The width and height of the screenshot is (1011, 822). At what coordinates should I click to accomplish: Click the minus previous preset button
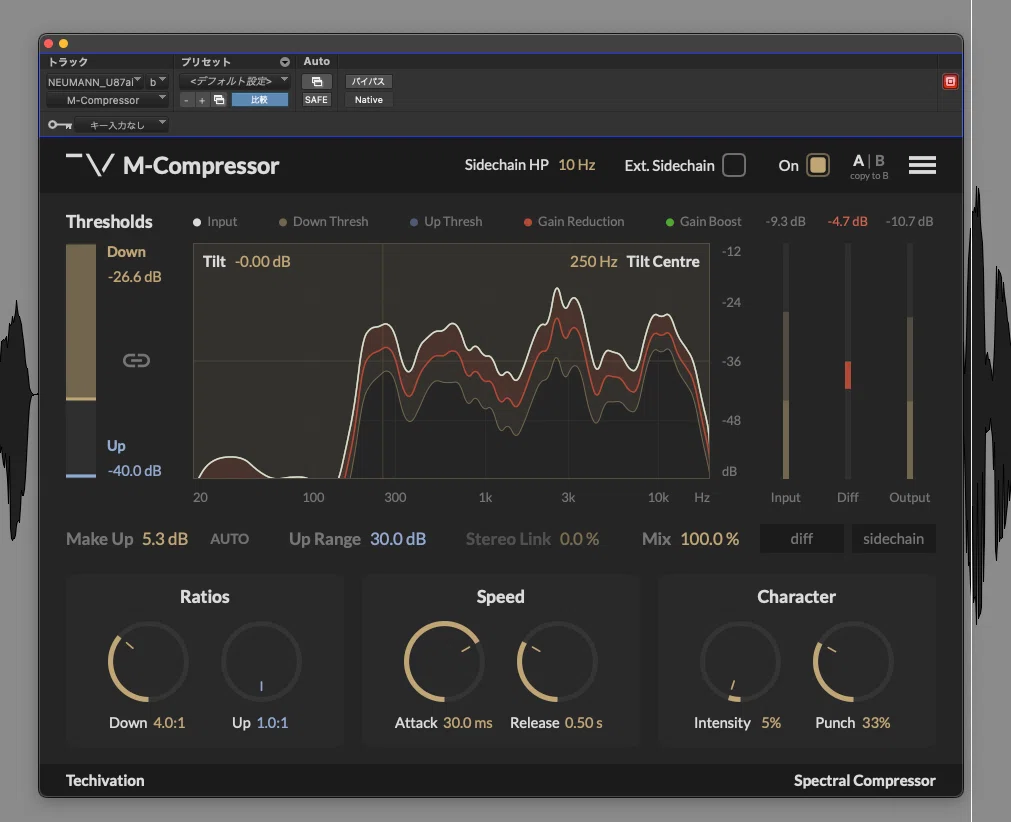[186, 100]
